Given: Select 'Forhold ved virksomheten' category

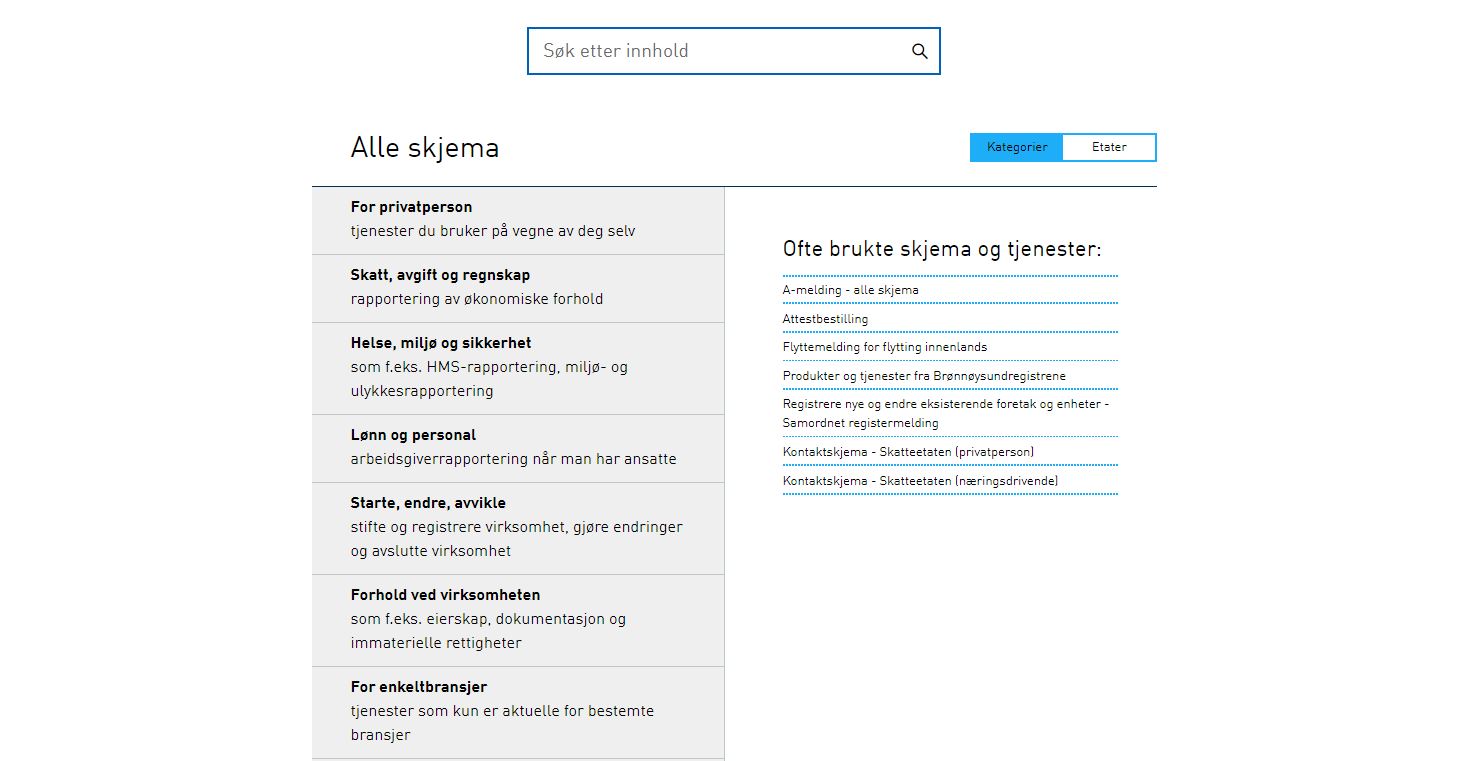Looking at the screenshot, I should point(517,619).
